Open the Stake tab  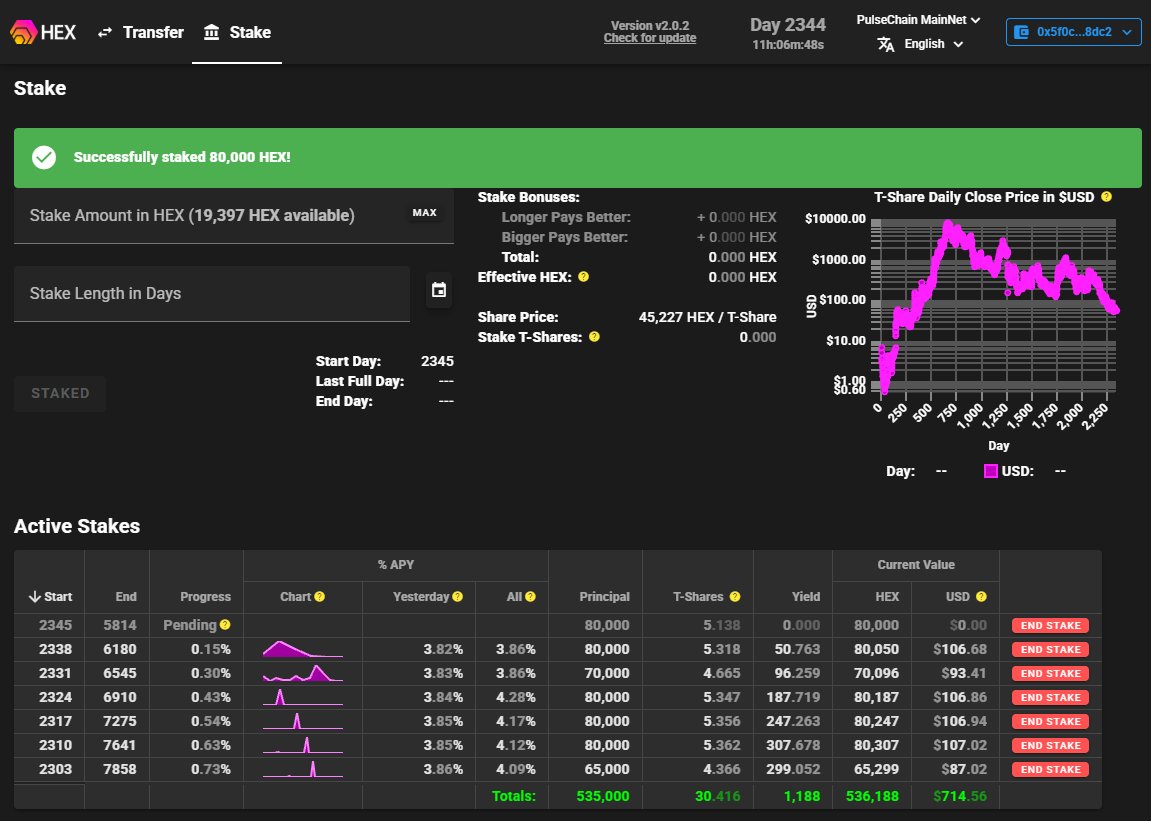[237, 32]
